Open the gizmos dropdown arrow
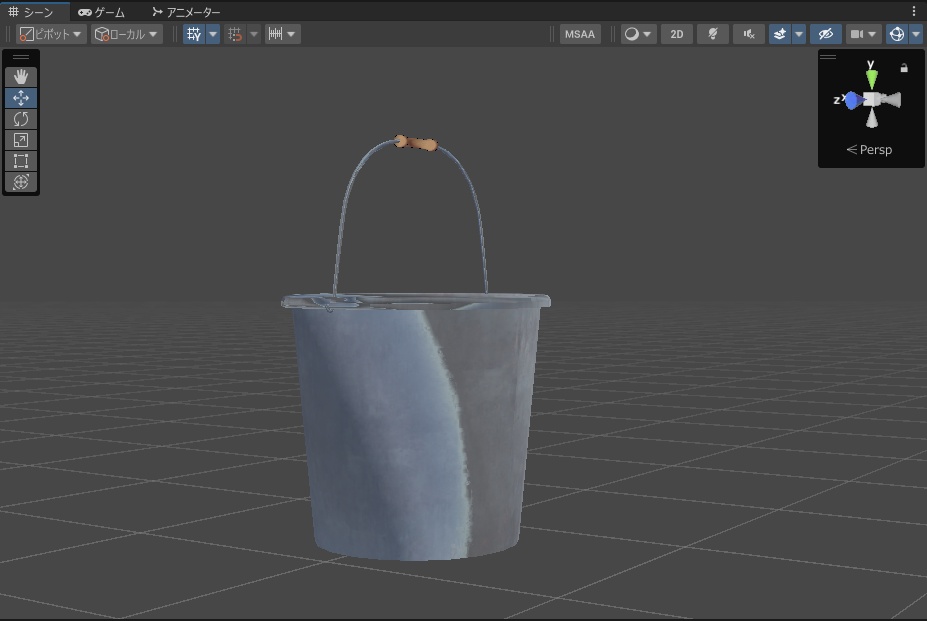Viewport: 927px width, 621px height. pos(916,34)
